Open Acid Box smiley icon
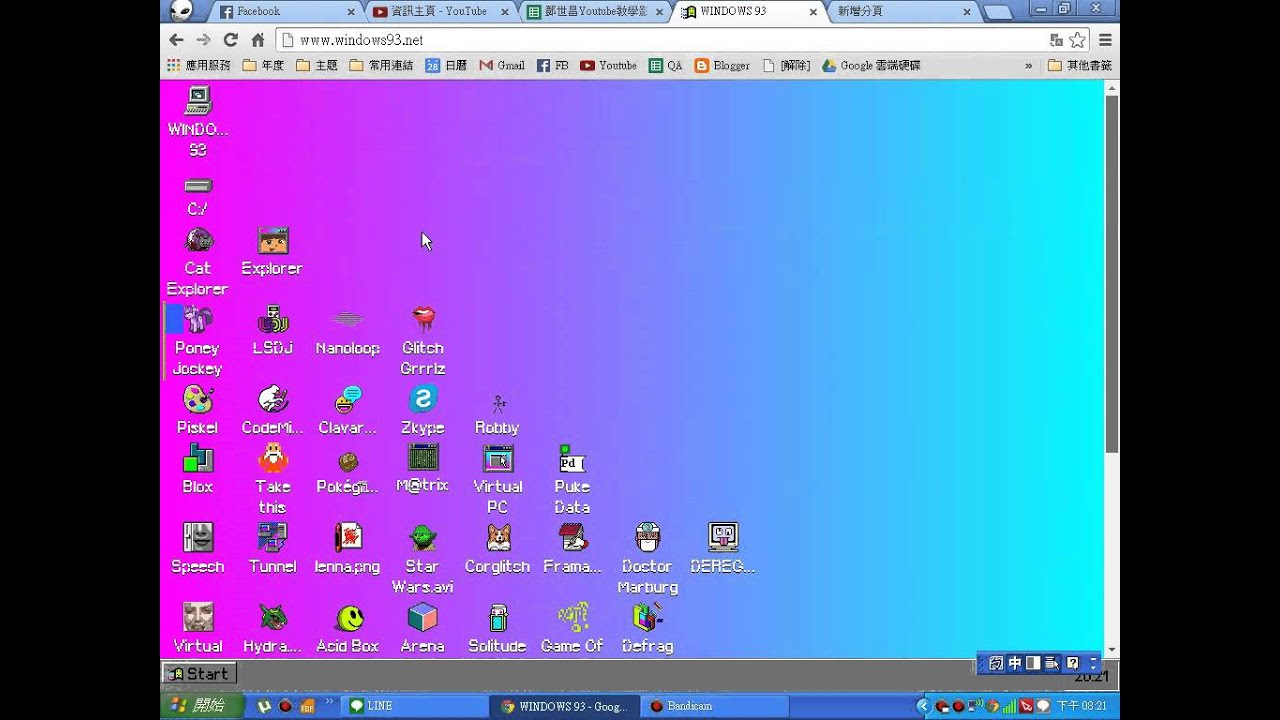Image resolution: width=1280 pixels, height=720 pixels. point(348,618)
